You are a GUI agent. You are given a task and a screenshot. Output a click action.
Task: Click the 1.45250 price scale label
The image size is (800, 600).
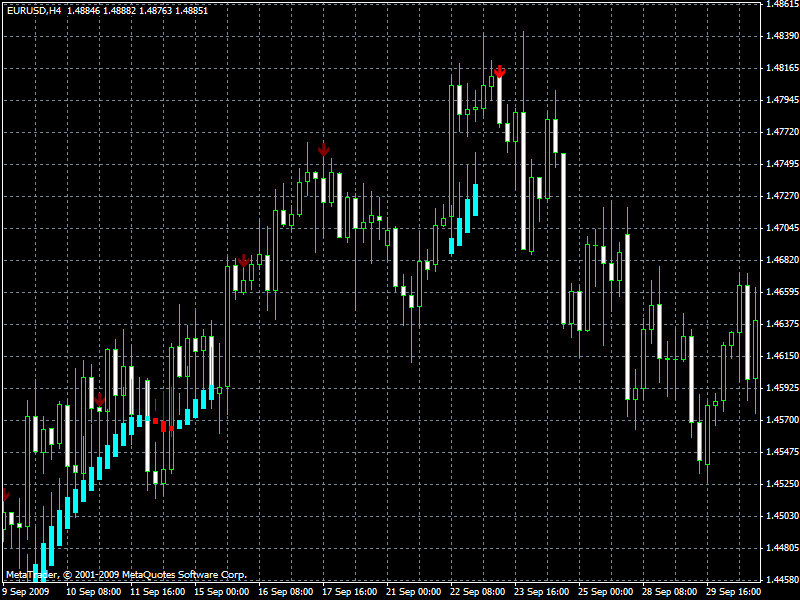pyautogui.click(x=782, y=484)
